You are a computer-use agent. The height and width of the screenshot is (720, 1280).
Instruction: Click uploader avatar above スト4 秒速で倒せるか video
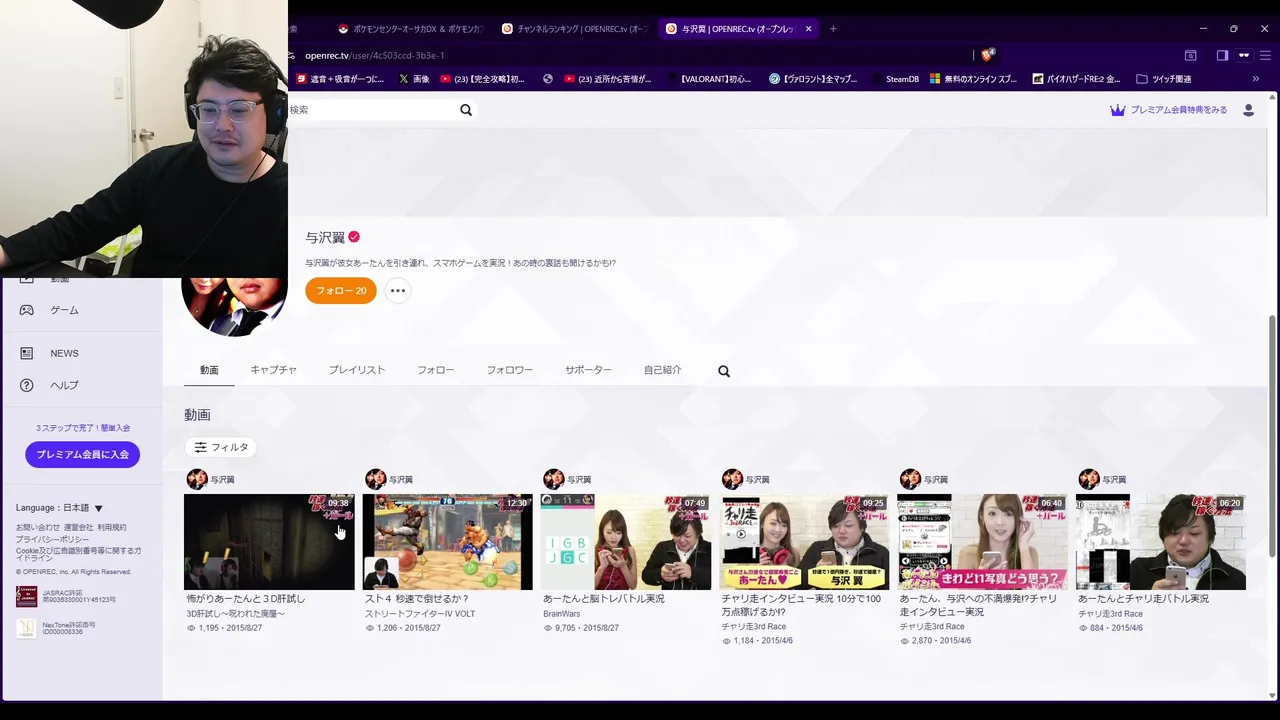coord(375,479)
